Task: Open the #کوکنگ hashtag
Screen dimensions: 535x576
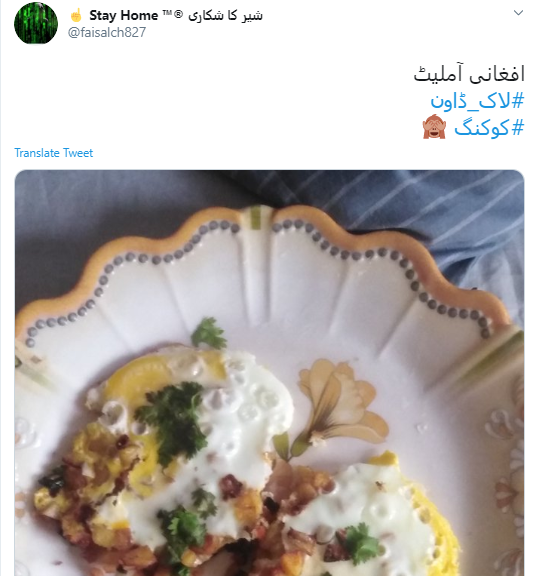Action: (x=489, y=128)
